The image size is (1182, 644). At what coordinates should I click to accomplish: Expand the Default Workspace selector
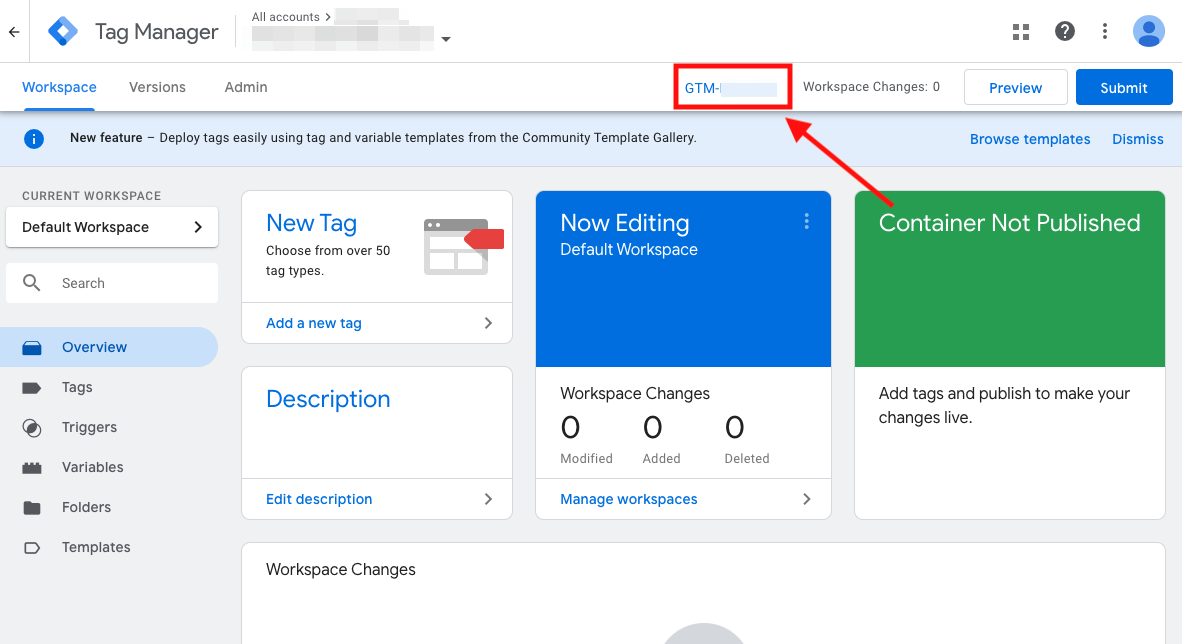[x=112, y=227]
